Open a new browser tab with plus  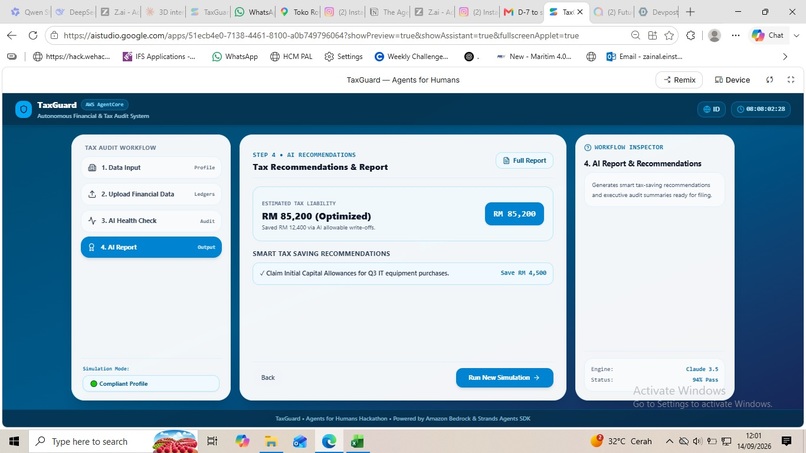point(690,12)
